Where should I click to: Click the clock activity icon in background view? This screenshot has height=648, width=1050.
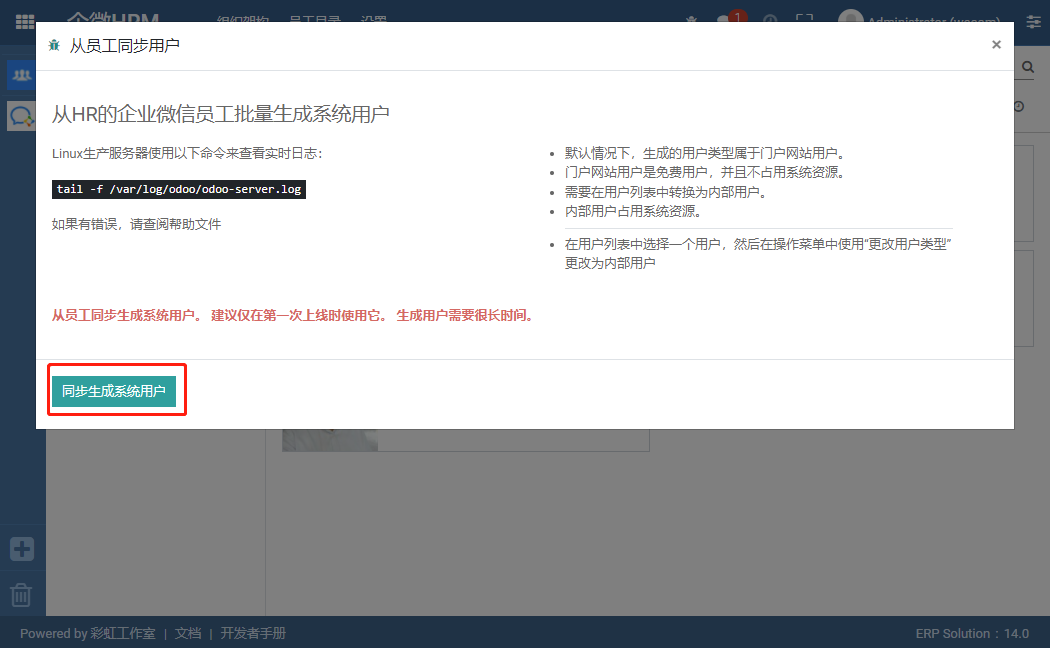coord(1019,106)
